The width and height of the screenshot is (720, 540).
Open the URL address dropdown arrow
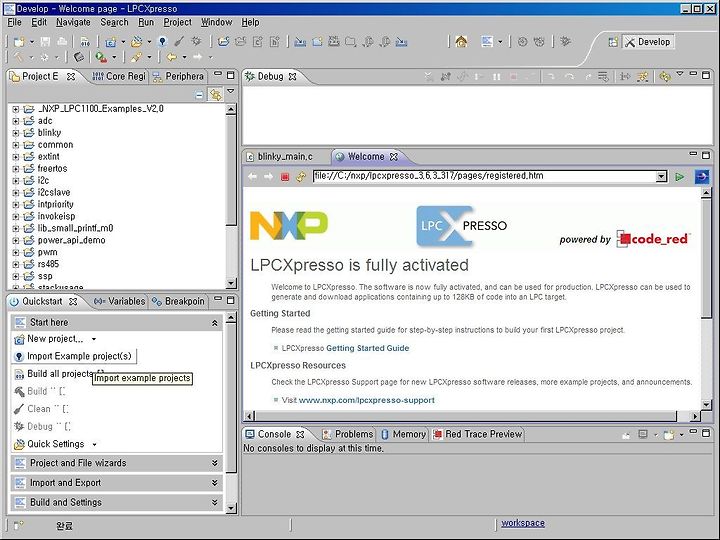click(661, 176)
